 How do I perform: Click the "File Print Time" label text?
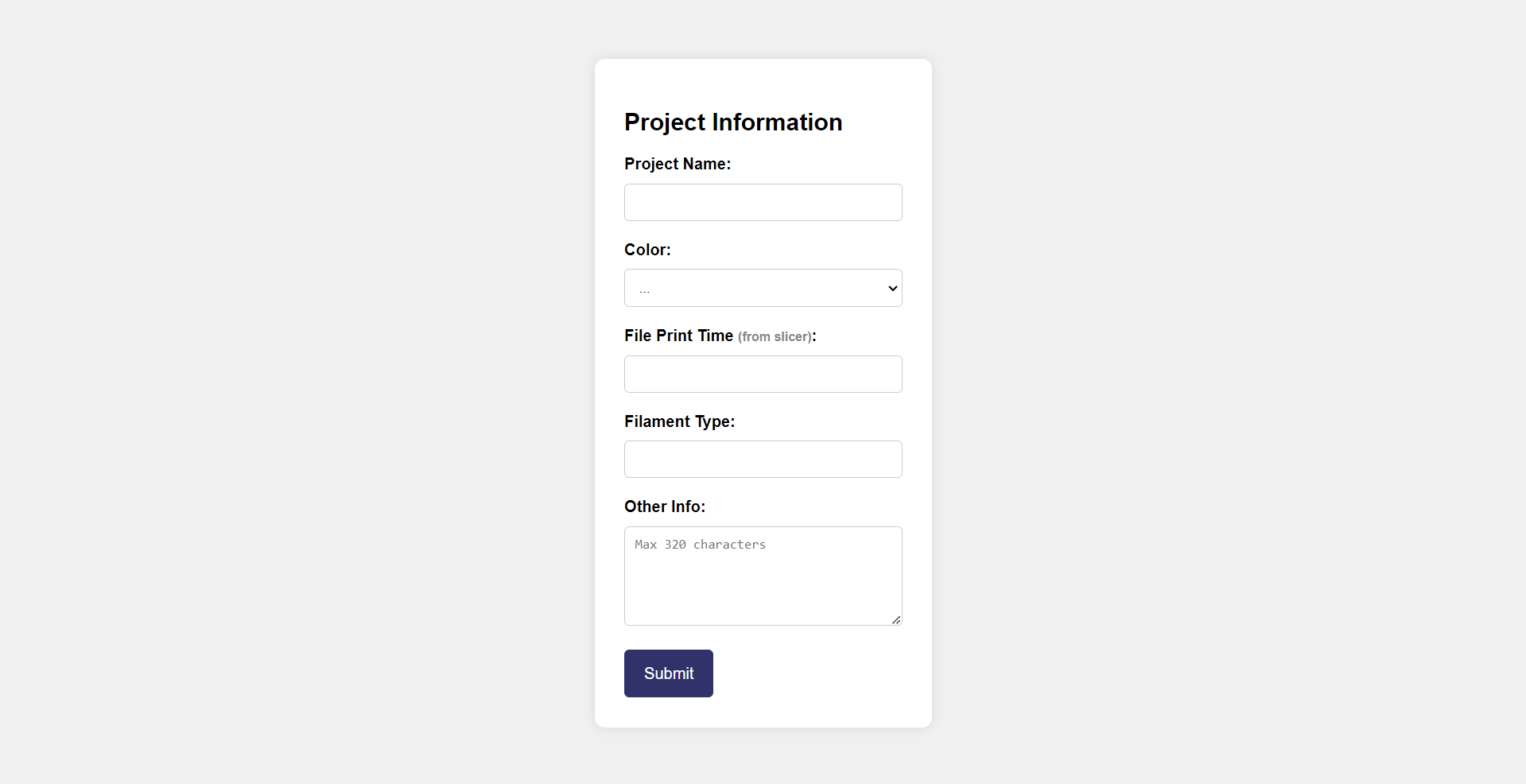(678, 336)
